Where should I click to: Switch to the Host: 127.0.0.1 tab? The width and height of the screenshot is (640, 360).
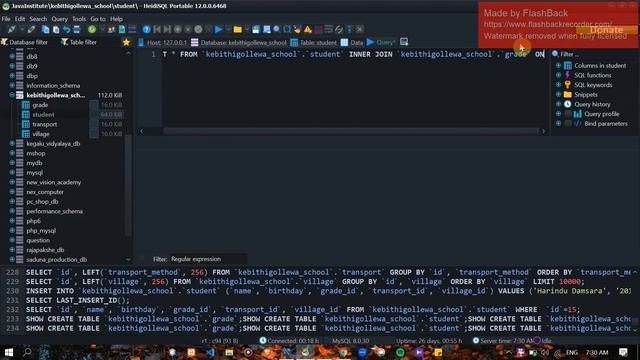[162, 42]
